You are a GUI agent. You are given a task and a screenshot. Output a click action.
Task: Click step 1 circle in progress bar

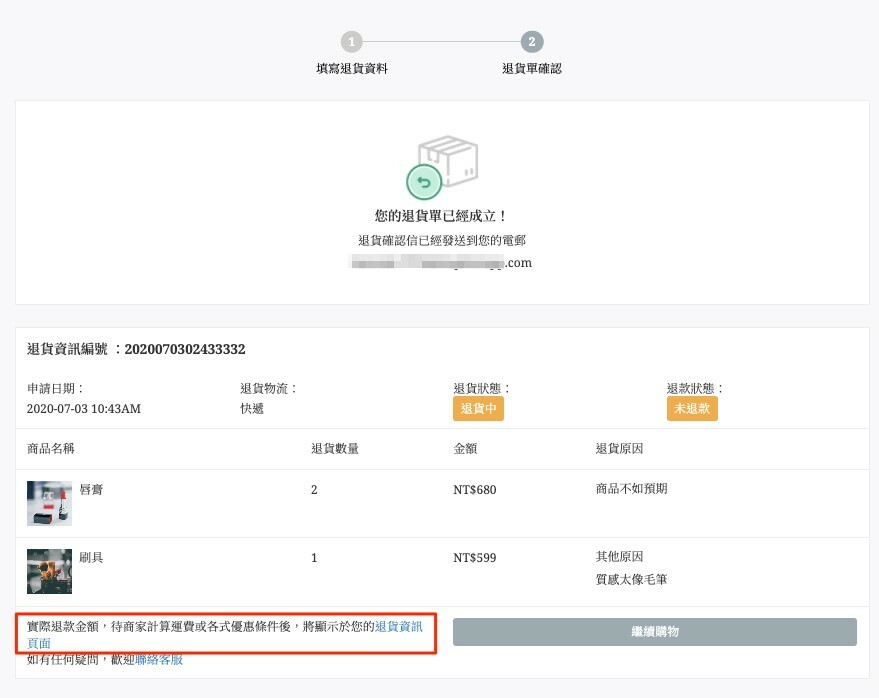coord(351,42)
